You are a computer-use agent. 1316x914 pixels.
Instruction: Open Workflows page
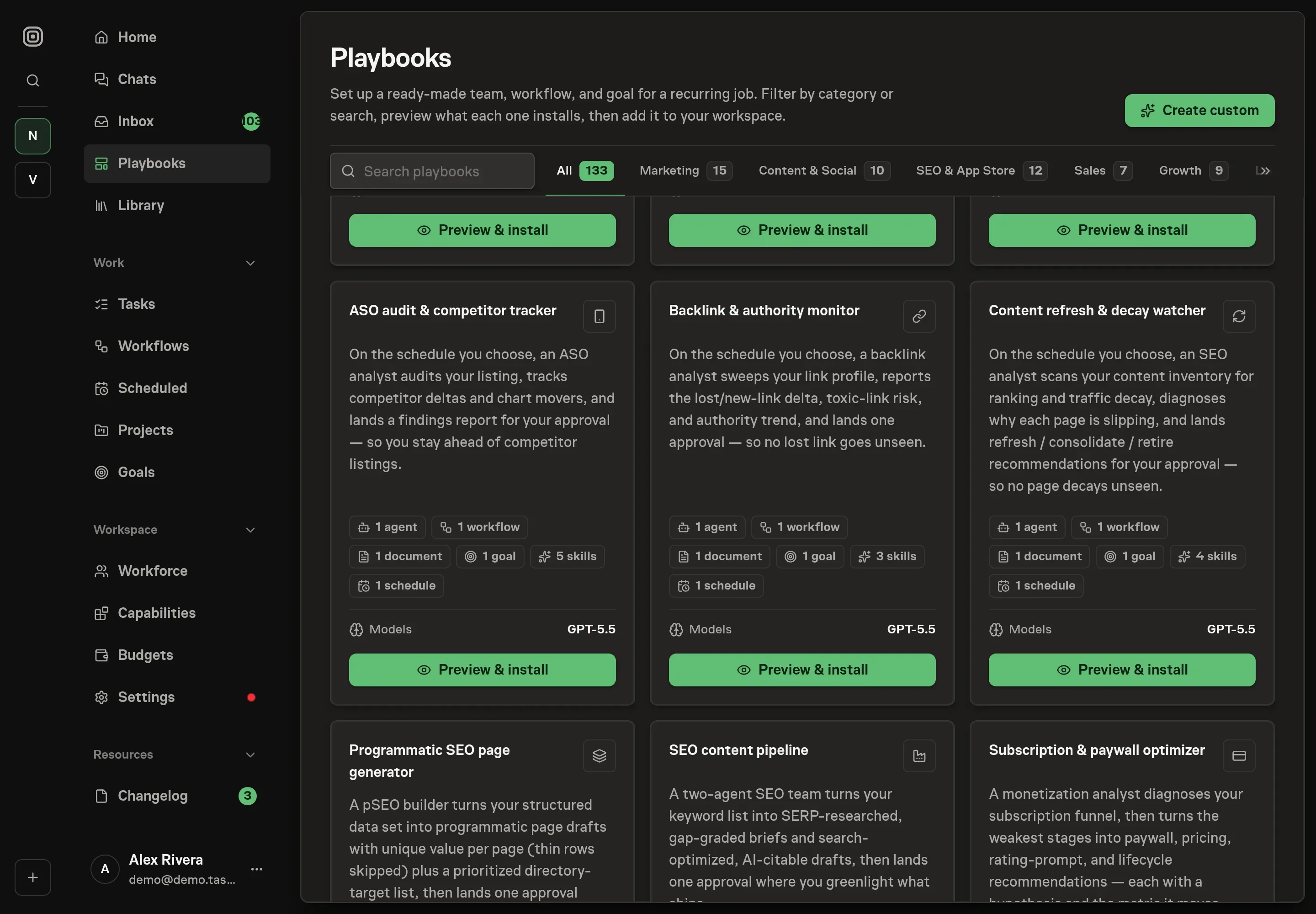tap(177, 346)
